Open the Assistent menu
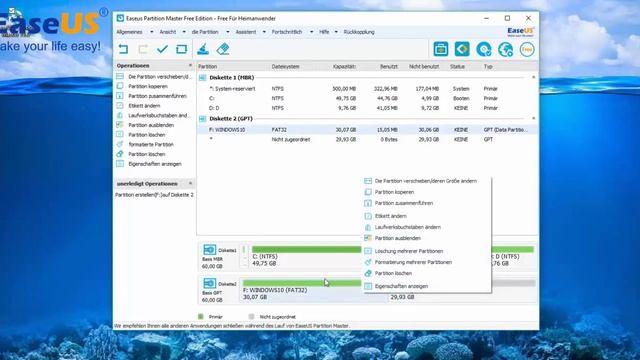Image resolution: width=640 pixels, height=360 pixels. click(x=246, y=32)
